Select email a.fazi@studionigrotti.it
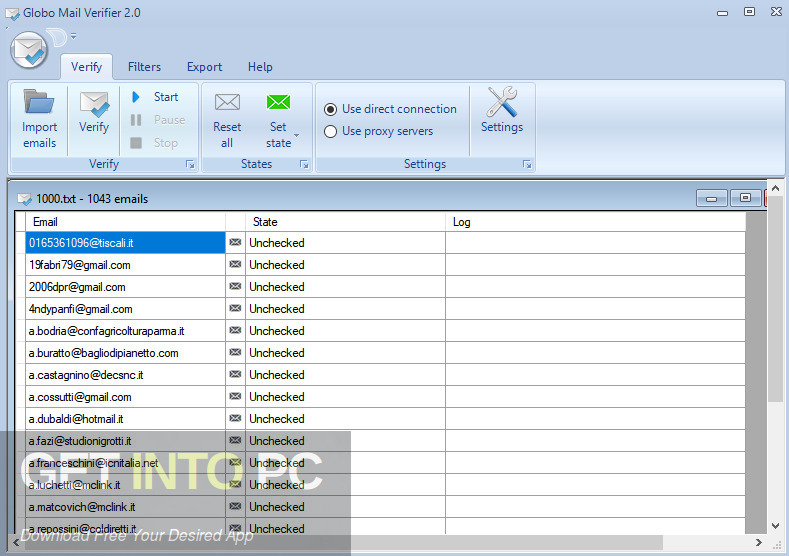The height and width of the screenshot is (556, 789). coord(125,441)
